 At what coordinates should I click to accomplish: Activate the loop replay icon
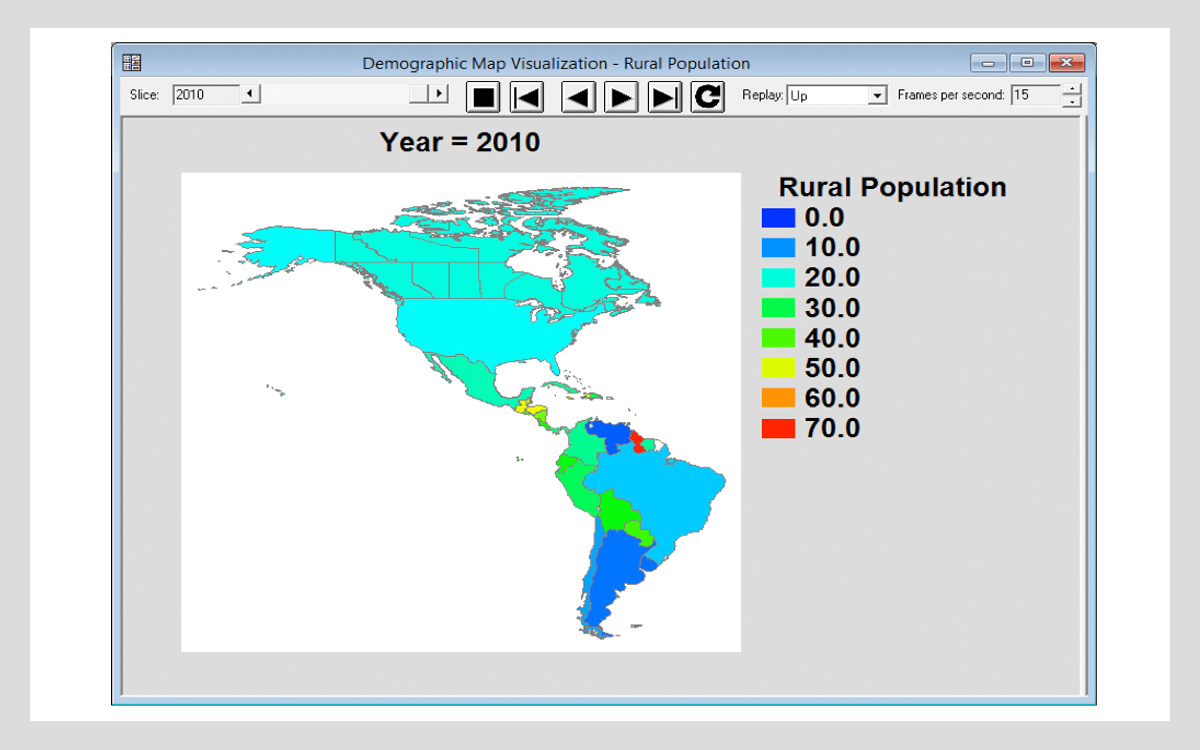click(706, 97)
